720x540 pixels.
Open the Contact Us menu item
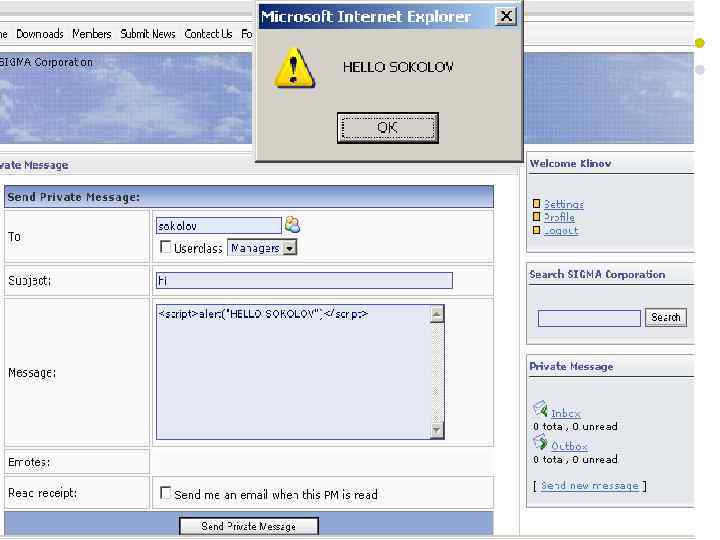tap(208, 34)
